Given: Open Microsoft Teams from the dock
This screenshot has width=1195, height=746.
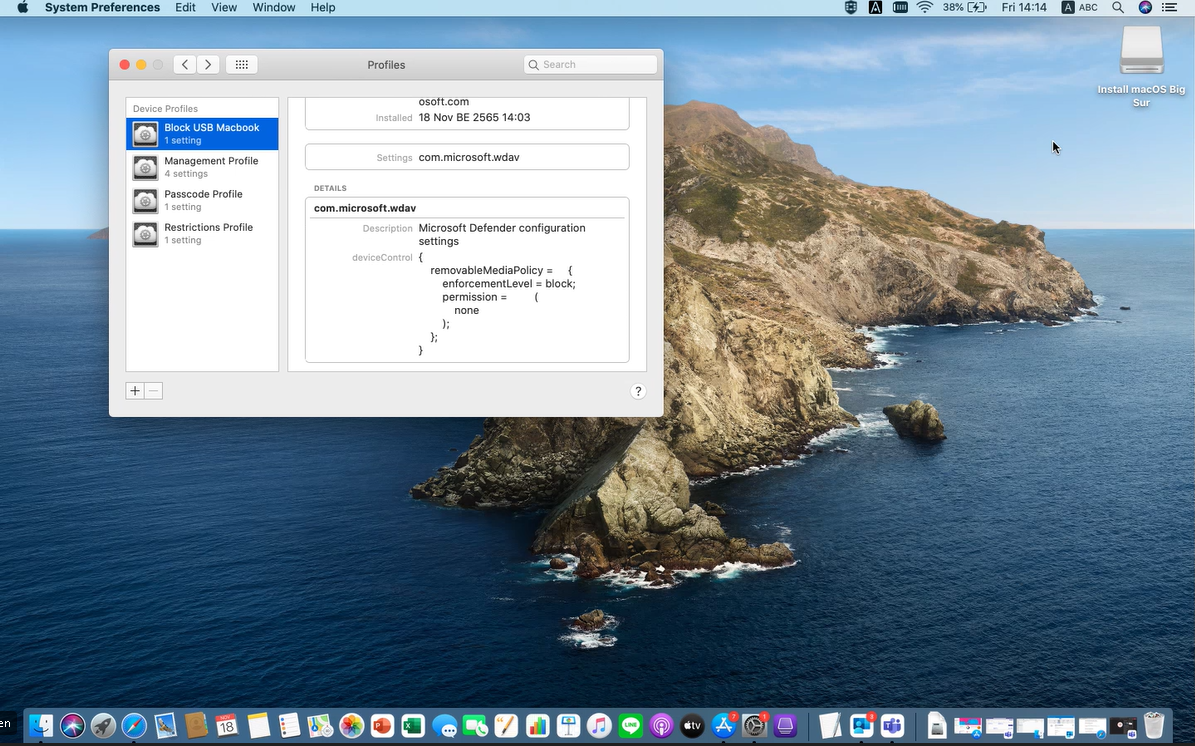Looking at the screenshot, I should point(892,726).
